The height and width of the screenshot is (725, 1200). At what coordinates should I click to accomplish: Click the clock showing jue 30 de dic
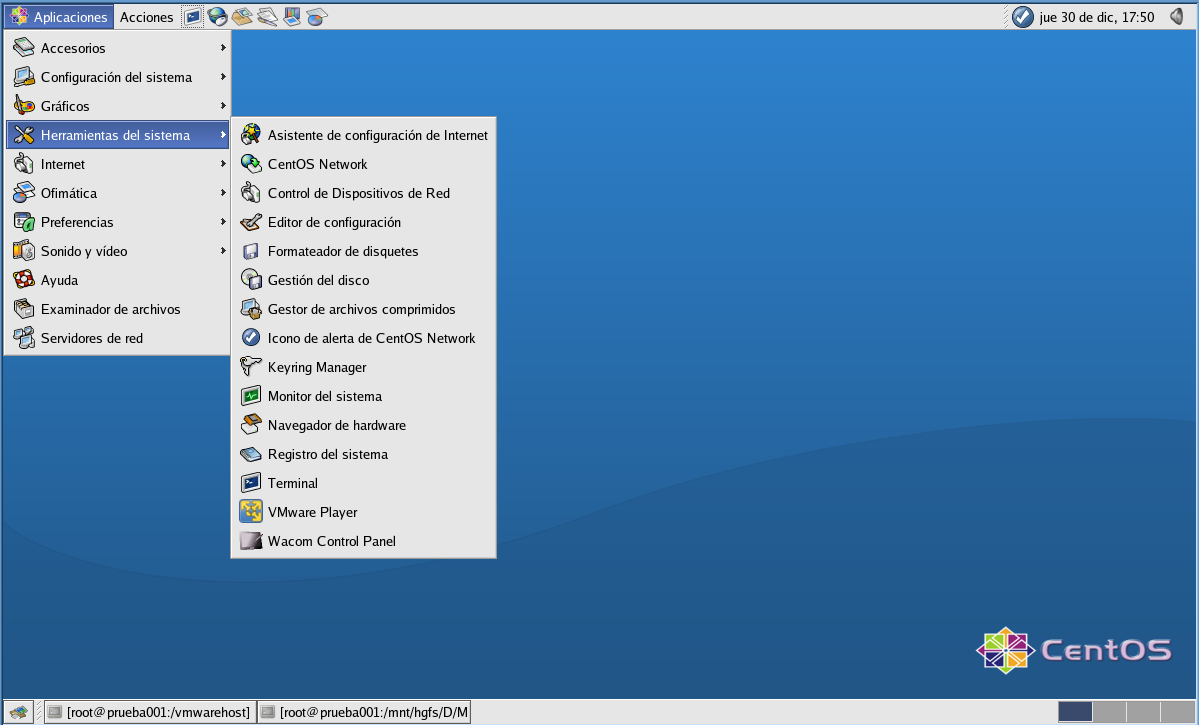(x=1097, y=17)
